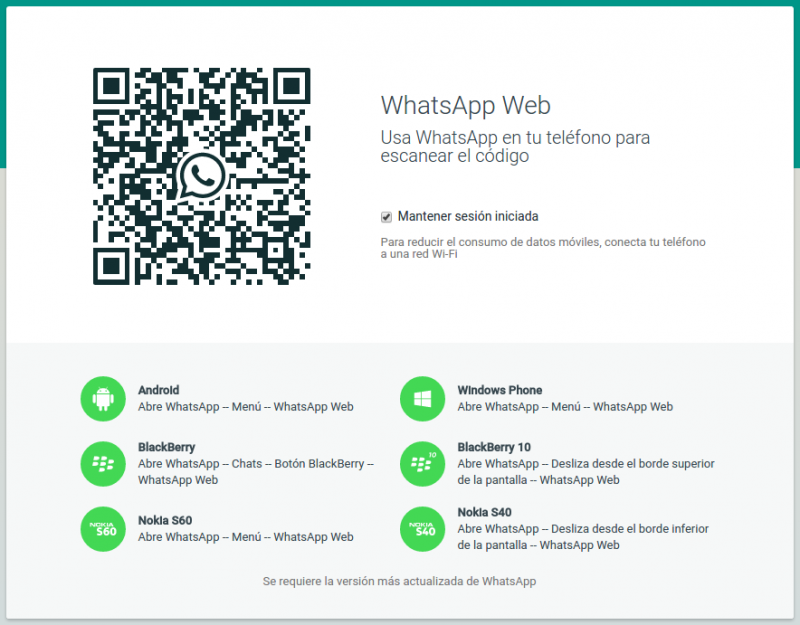This screenshot has height=625, width=800.
Task: Click the WhatsApp logo inside the QR code
Action: point(202,177)
